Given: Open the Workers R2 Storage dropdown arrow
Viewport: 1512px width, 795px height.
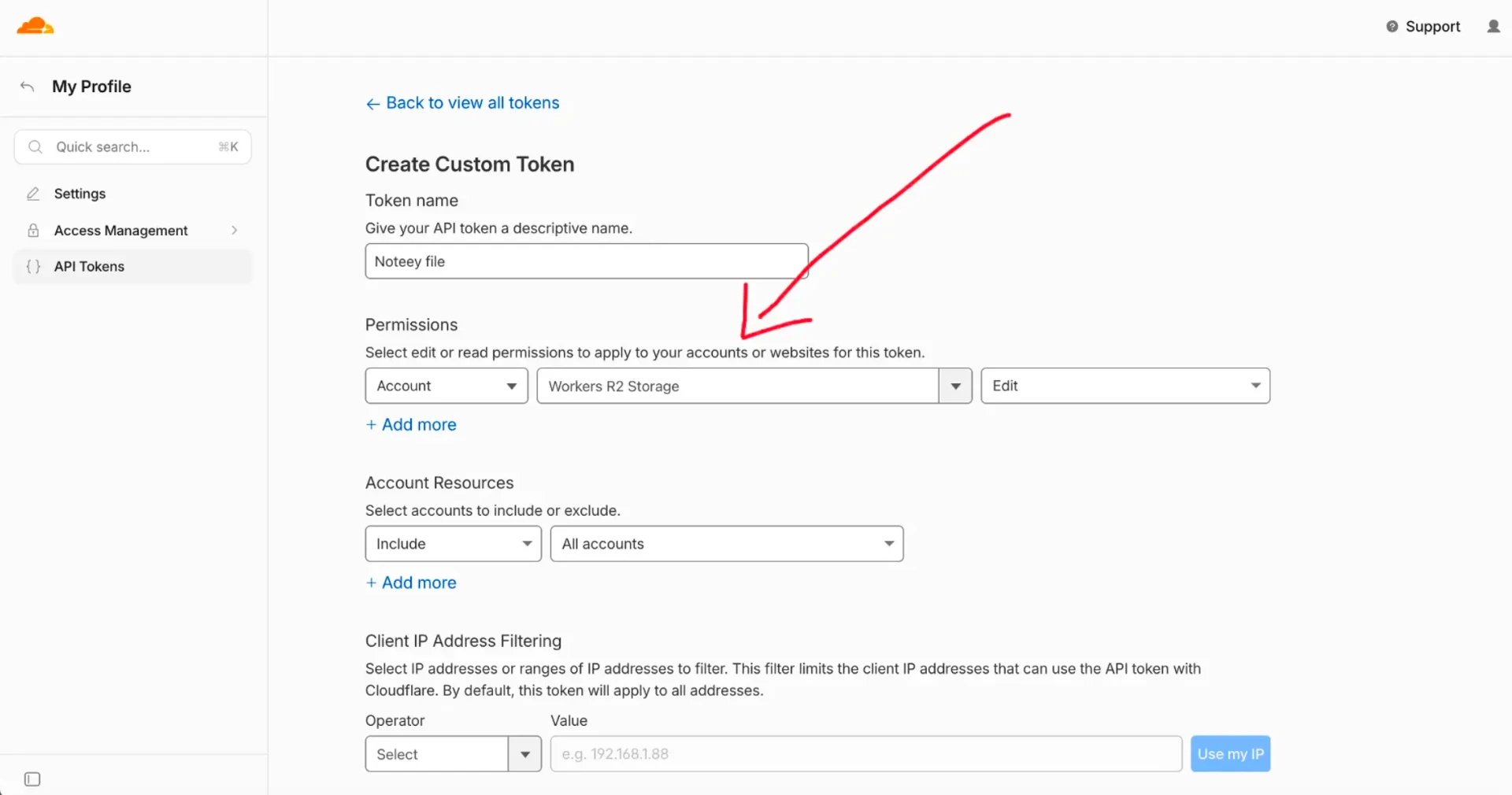Looking at the screenshot, I should tap(955, 386).
